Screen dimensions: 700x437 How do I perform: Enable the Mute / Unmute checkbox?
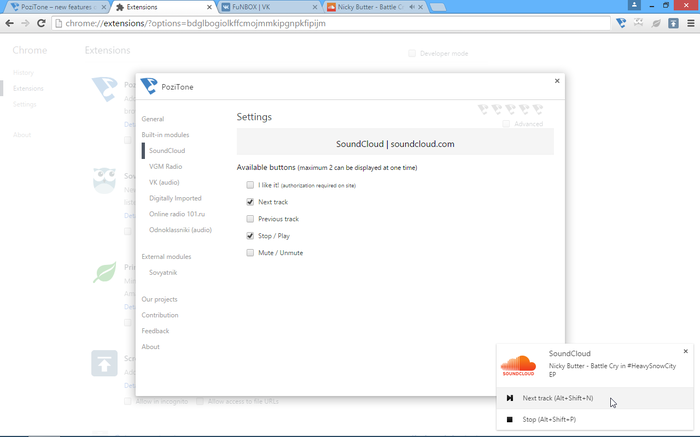(250, 253)
